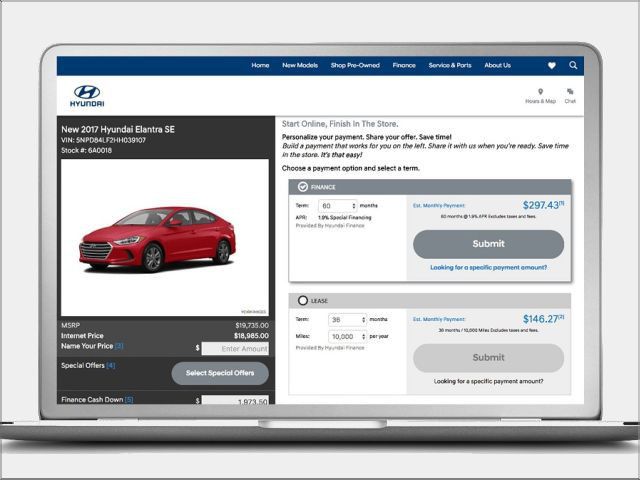This screenshot has width=640, height=480.
Task: Open Service & Parts menu
Action: coord(450,65)
